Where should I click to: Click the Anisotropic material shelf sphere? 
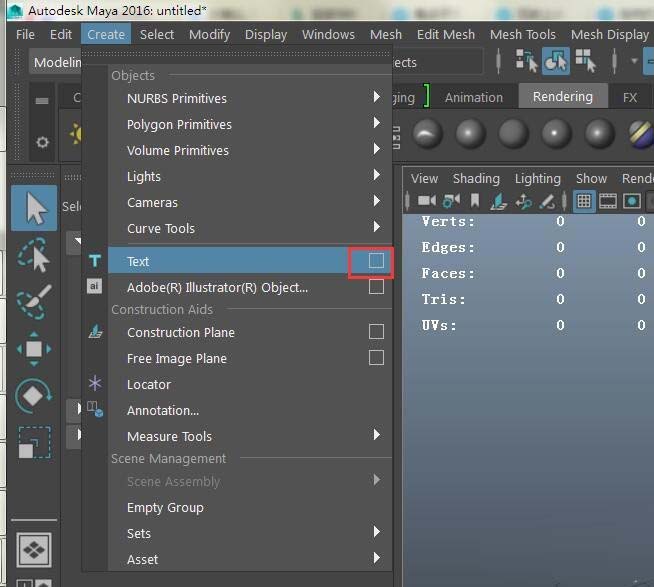428,134
